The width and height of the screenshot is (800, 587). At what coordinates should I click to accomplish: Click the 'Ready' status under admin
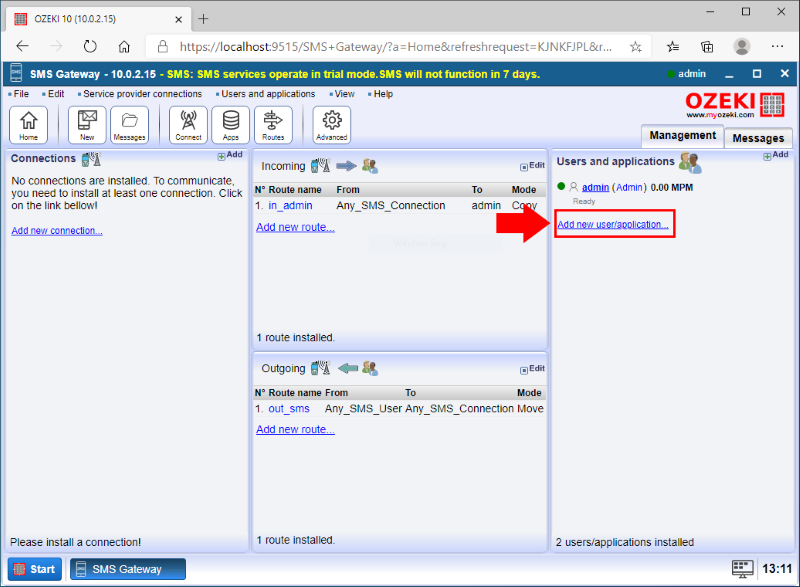584,201
